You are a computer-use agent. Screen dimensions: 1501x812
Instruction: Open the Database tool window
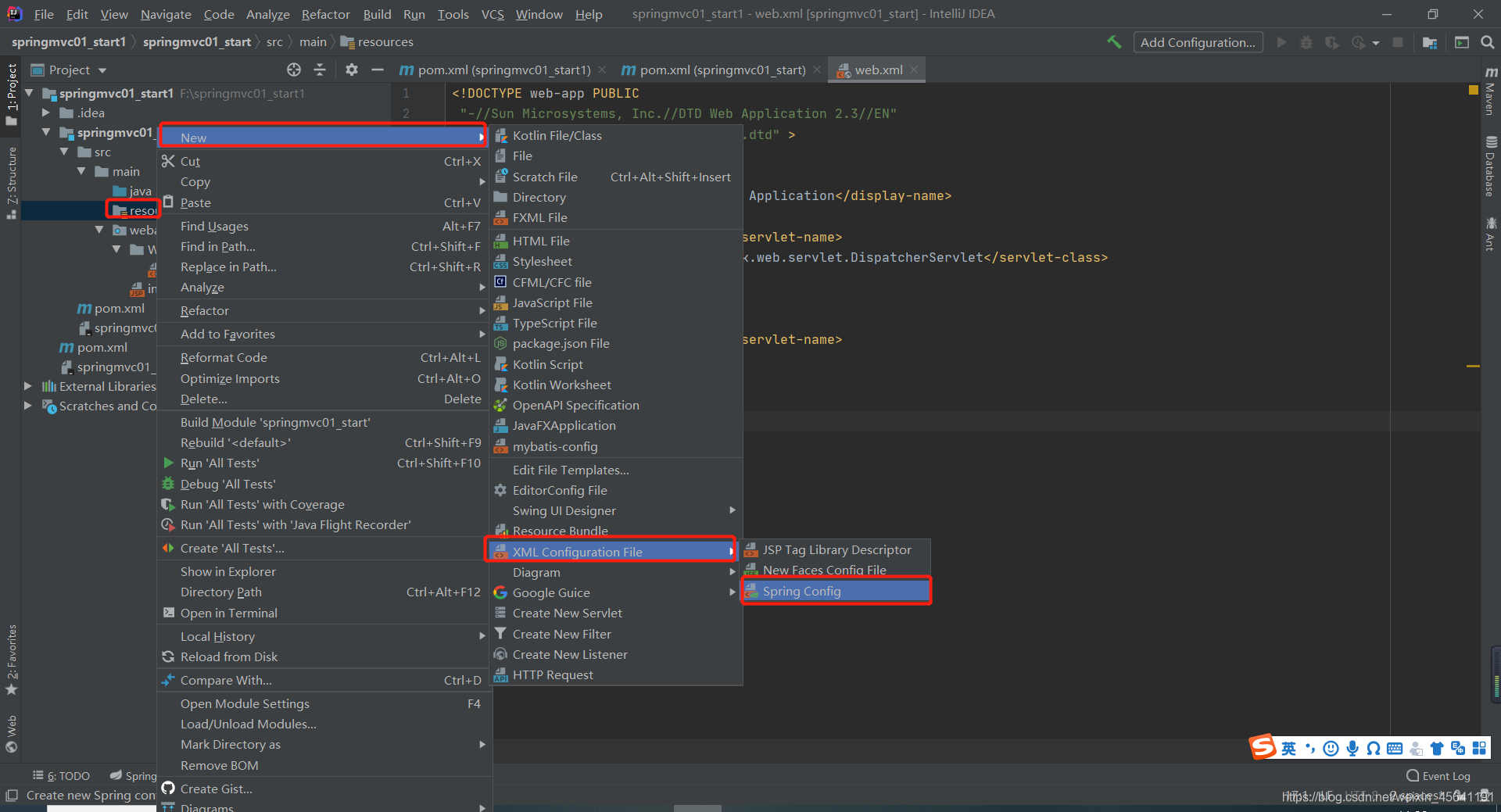(x=1491, y=166)
